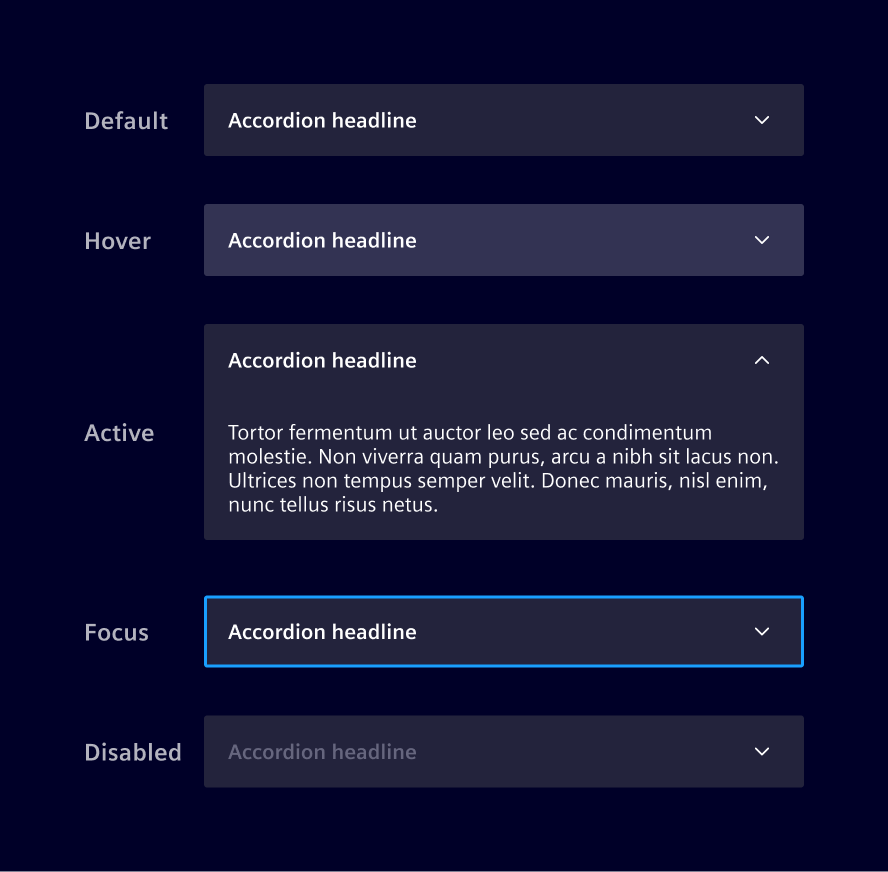Click the chevron icon in the Disabled accordion
Viewport: 888px width, 872px height.
point(762,752)
